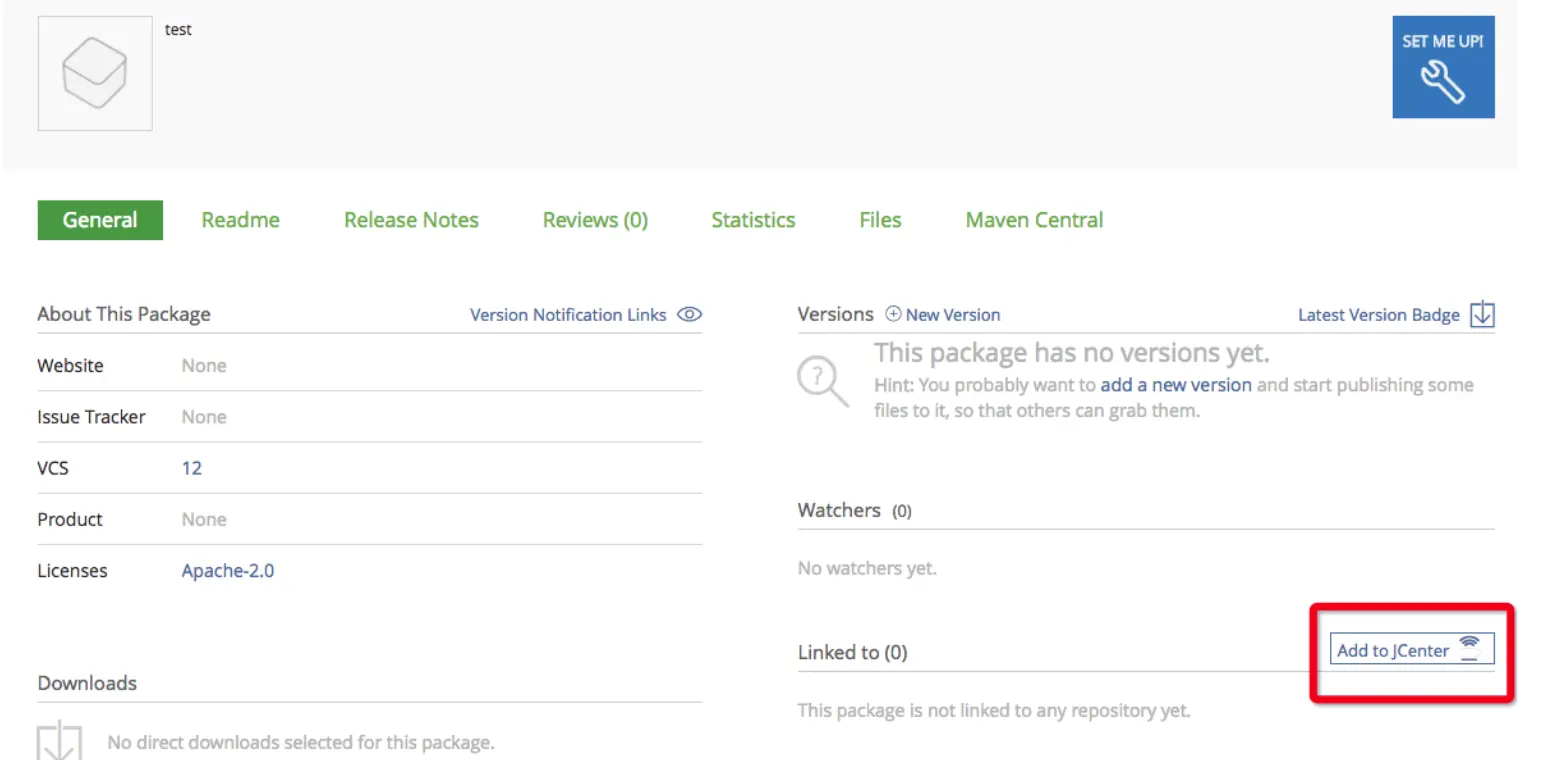Open the Apache-2.0 license link
Image resolution: width=1555 pixels, height=760 pixels.
click(228, 571)
